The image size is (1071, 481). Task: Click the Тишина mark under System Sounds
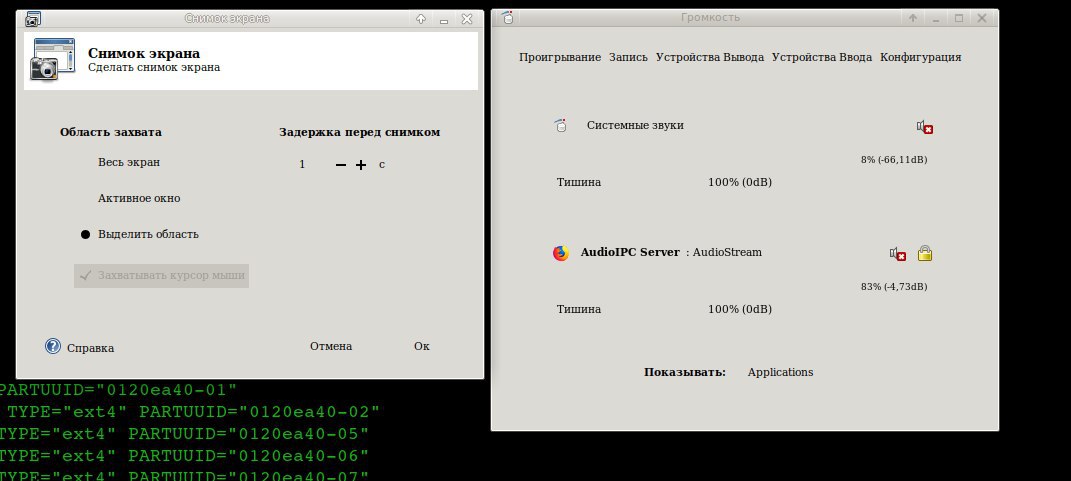click(579, 182)
